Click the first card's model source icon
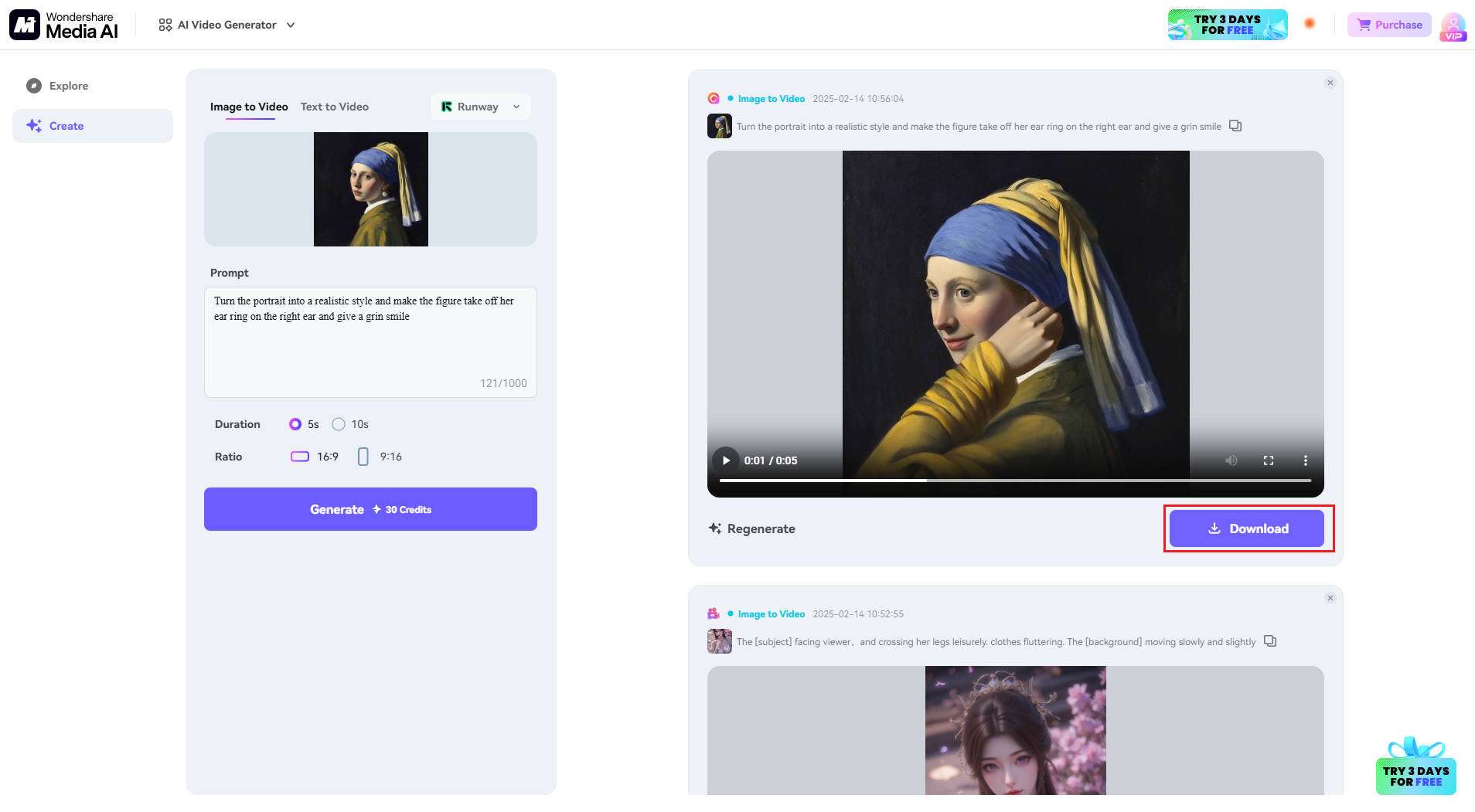Viewport: 1475px width, 812px height. pos(714,99)
